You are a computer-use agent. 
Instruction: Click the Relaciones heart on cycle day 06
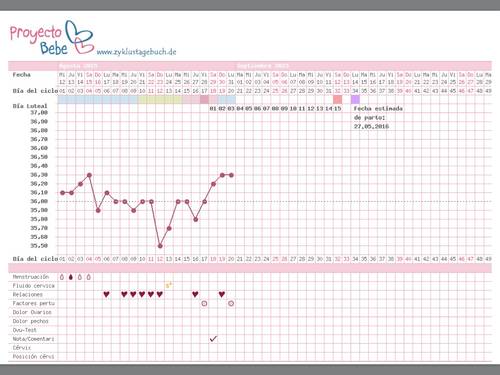(x=106, y=294)
